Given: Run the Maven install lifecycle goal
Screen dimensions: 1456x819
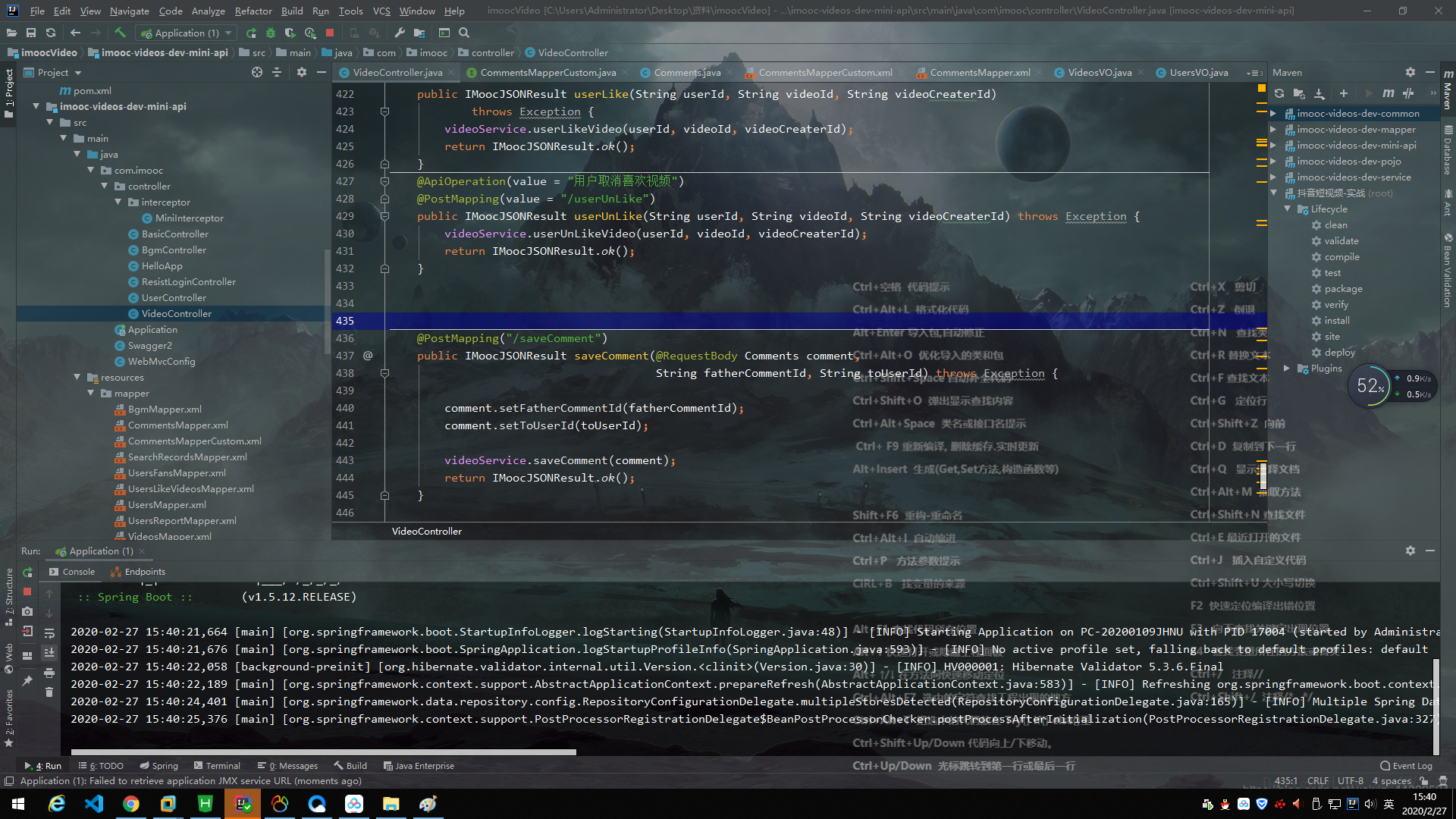Looking at the screenshot, I should tap(1337, 320).
